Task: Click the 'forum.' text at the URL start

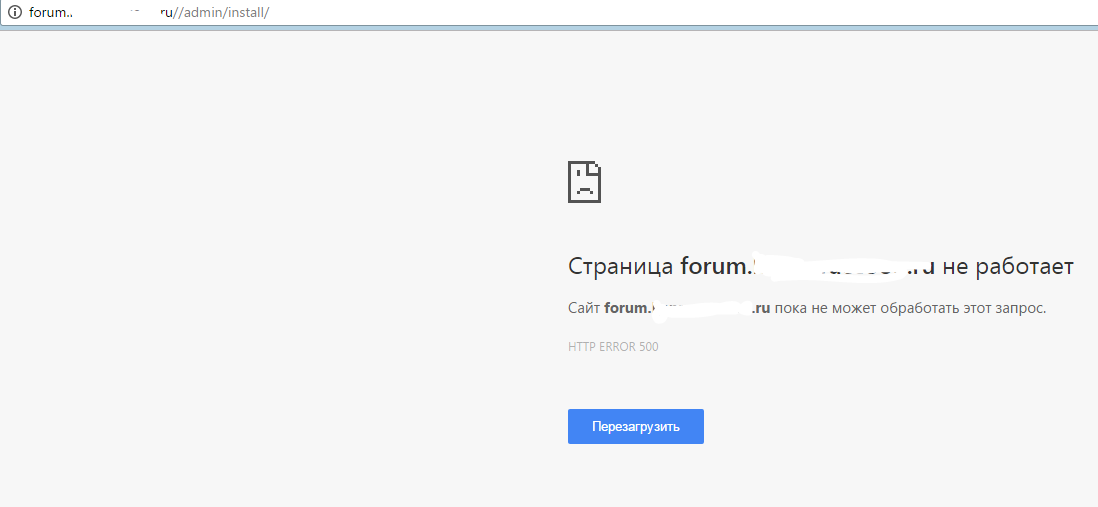Action: 48,12
